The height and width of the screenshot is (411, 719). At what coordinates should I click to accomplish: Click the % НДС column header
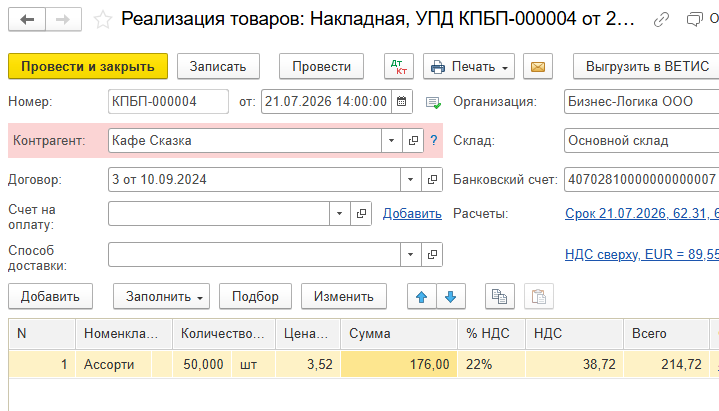tap(492, 333)
